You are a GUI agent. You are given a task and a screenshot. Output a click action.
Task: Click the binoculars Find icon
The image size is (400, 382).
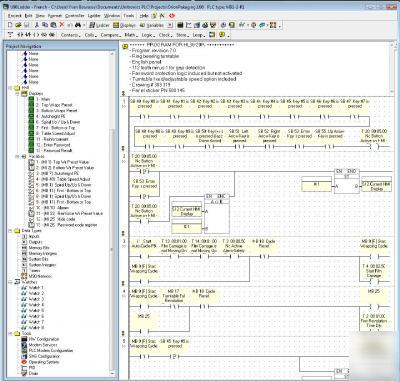[x=78, y=25]
